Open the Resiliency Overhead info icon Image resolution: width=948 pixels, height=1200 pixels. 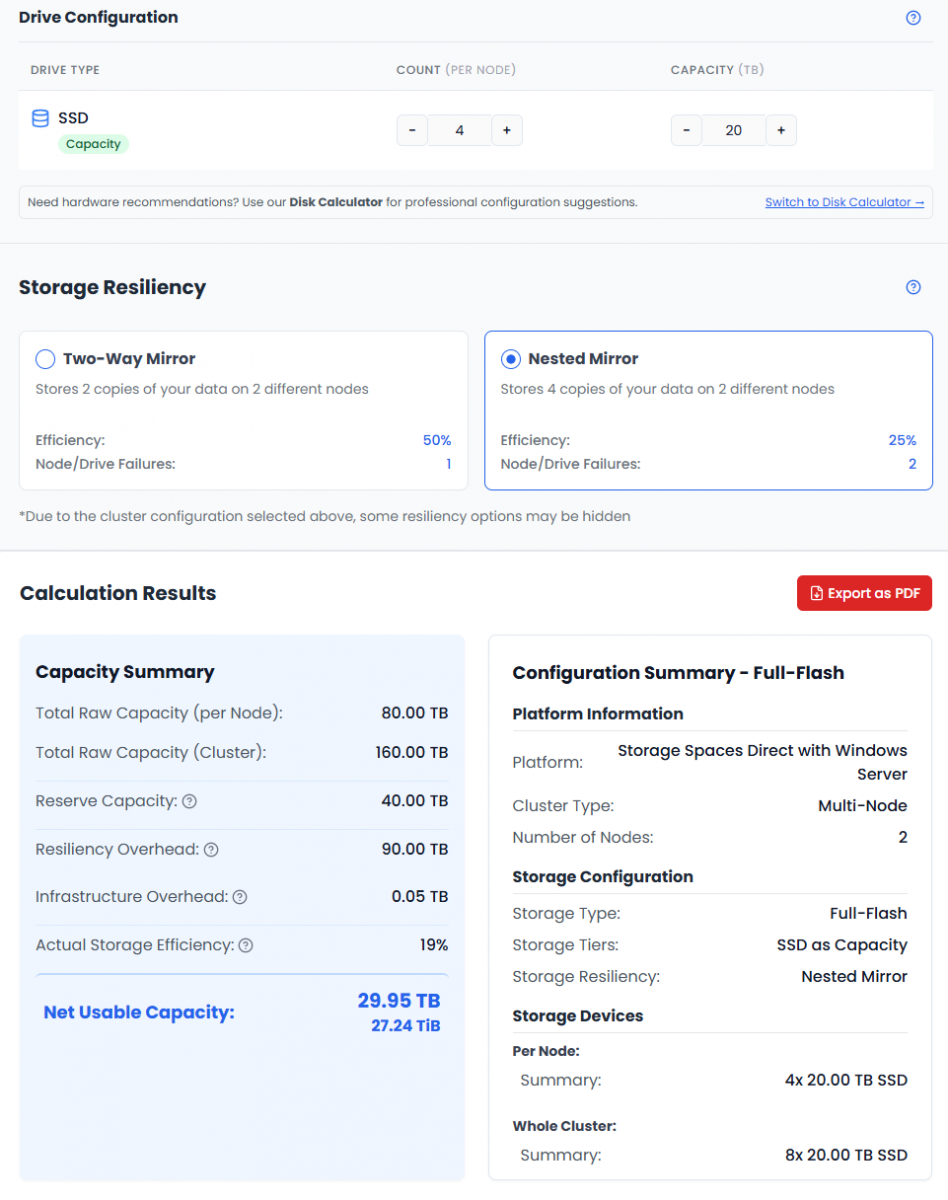pos(211,849)
